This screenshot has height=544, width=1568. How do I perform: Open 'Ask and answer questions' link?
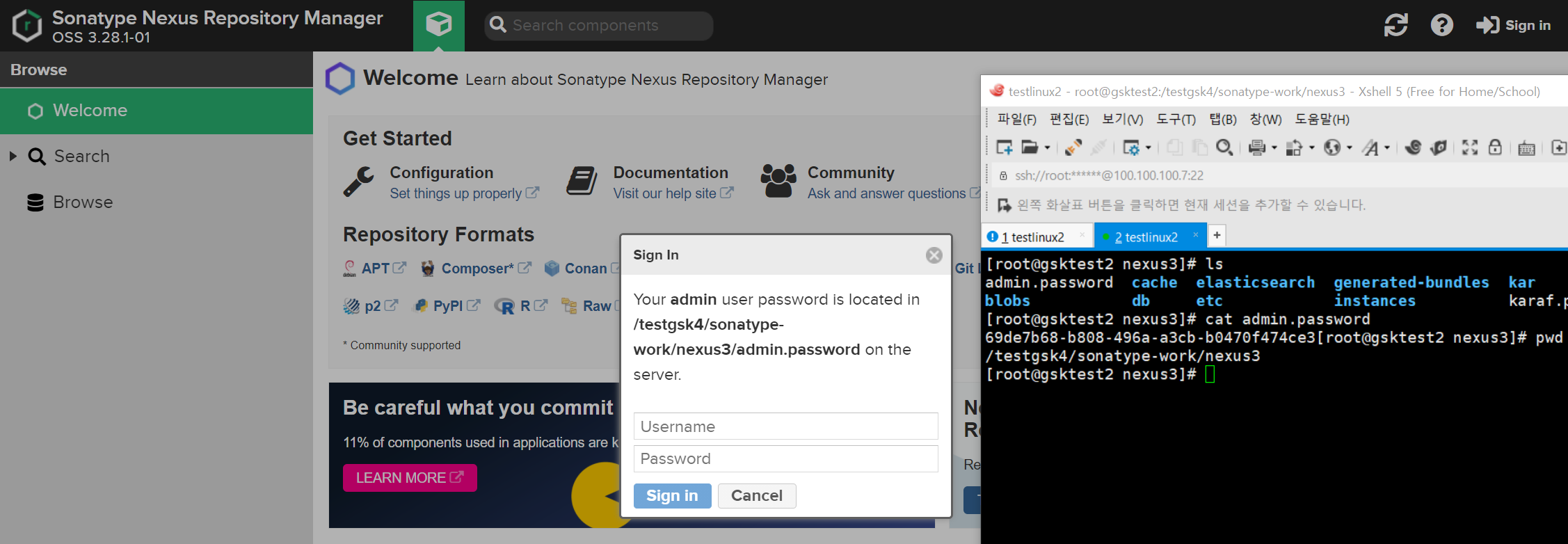coord(894,193)
